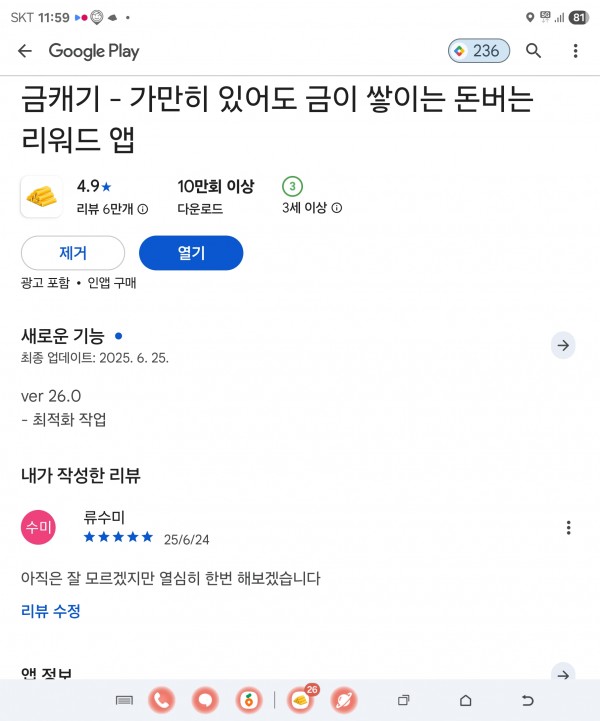Viewport: 600px width, 721px height.
Task: Tap the 제거 uninstall button
Action: (73, 253)
